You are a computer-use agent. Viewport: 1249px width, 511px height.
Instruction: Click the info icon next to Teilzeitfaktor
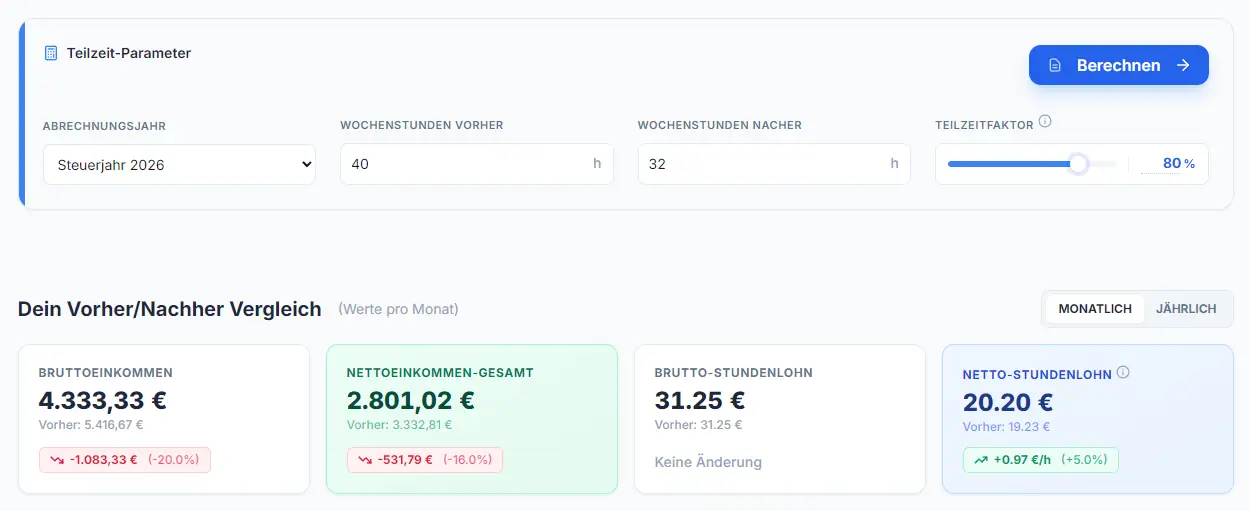(1045, 122)
